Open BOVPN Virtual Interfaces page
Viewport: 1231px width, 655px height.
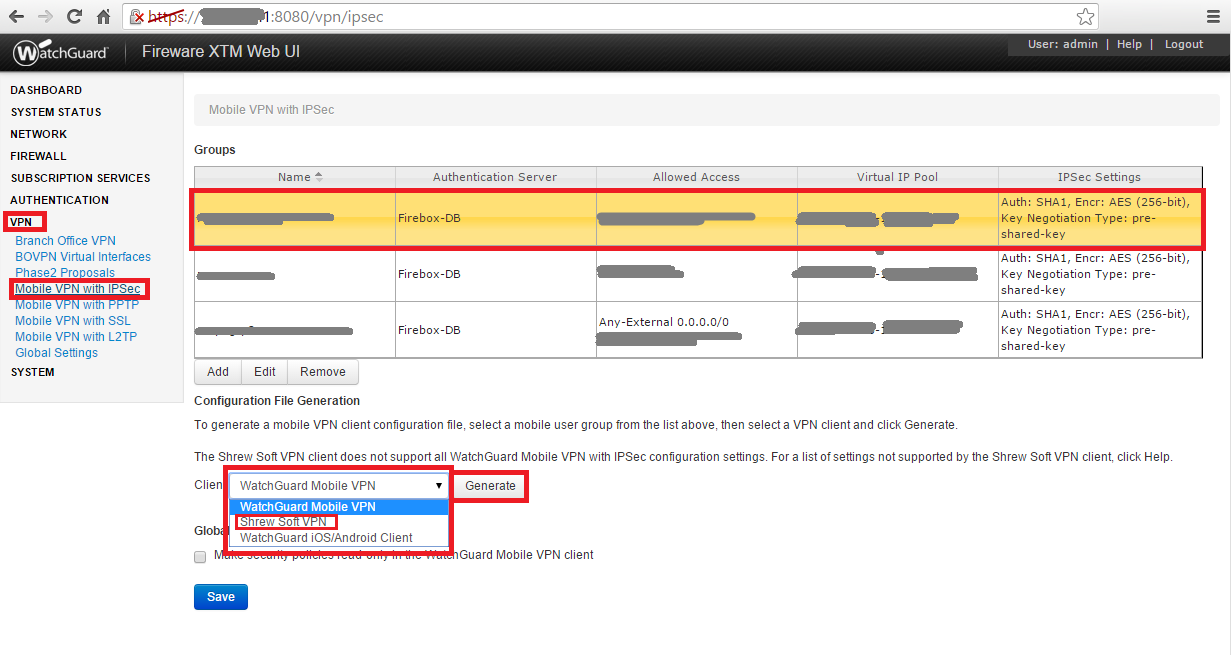[83, 257]
